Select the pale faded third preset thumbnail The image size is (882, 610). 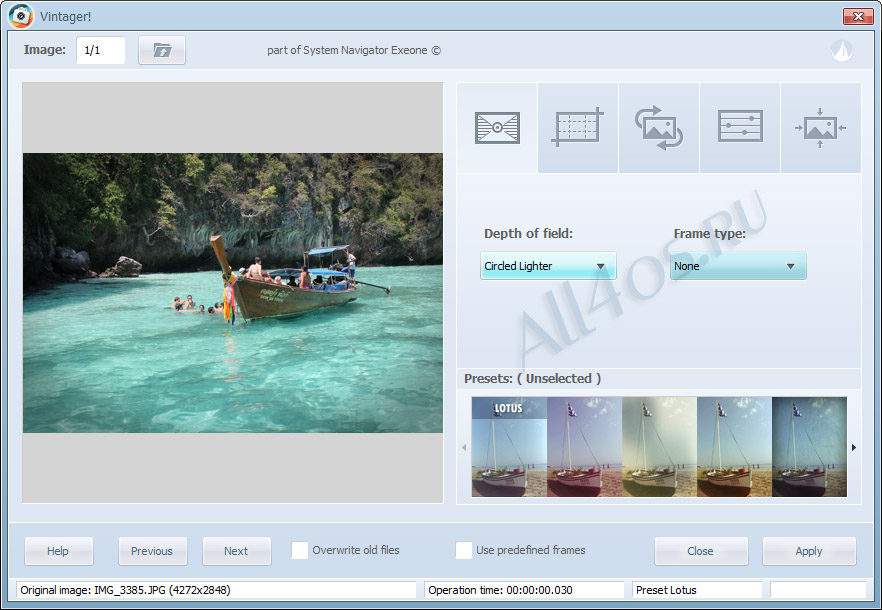659,447
